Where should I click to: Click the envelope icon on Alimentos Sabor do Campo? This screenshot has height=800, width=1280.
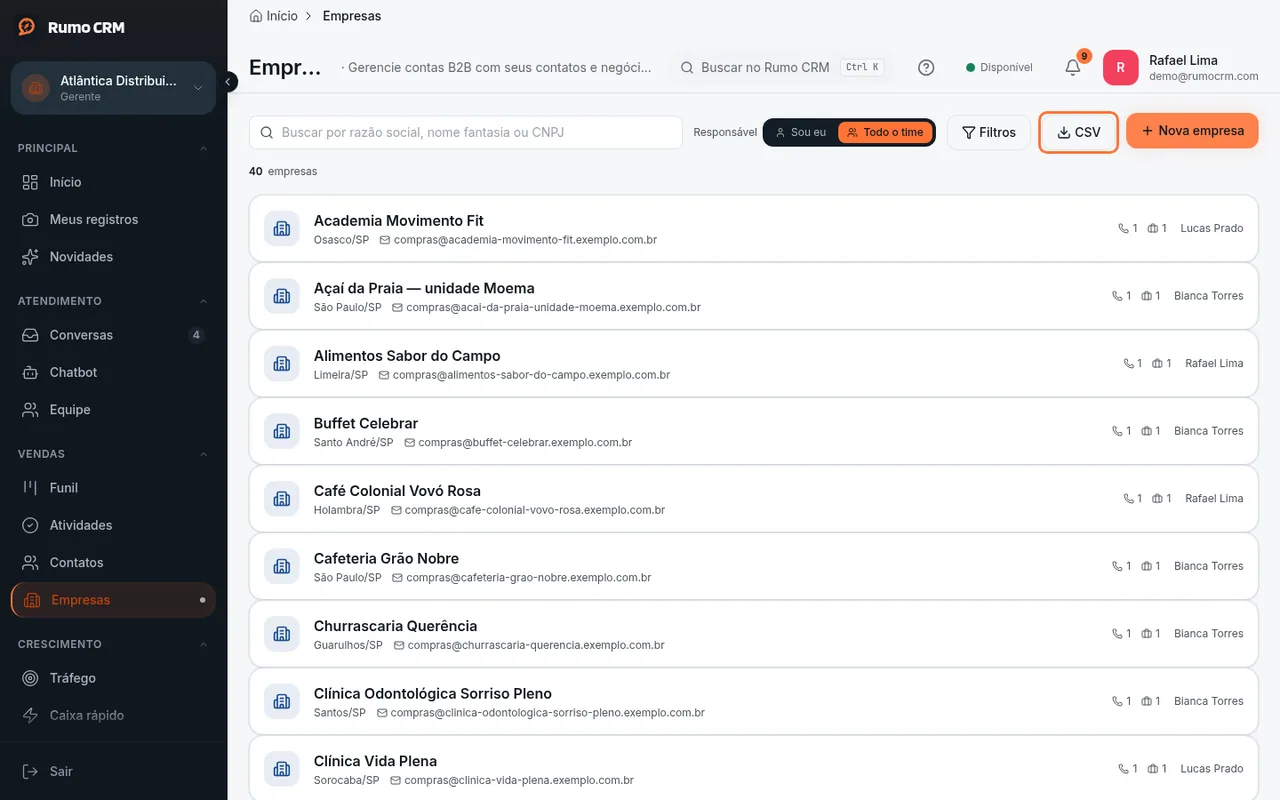384,375
